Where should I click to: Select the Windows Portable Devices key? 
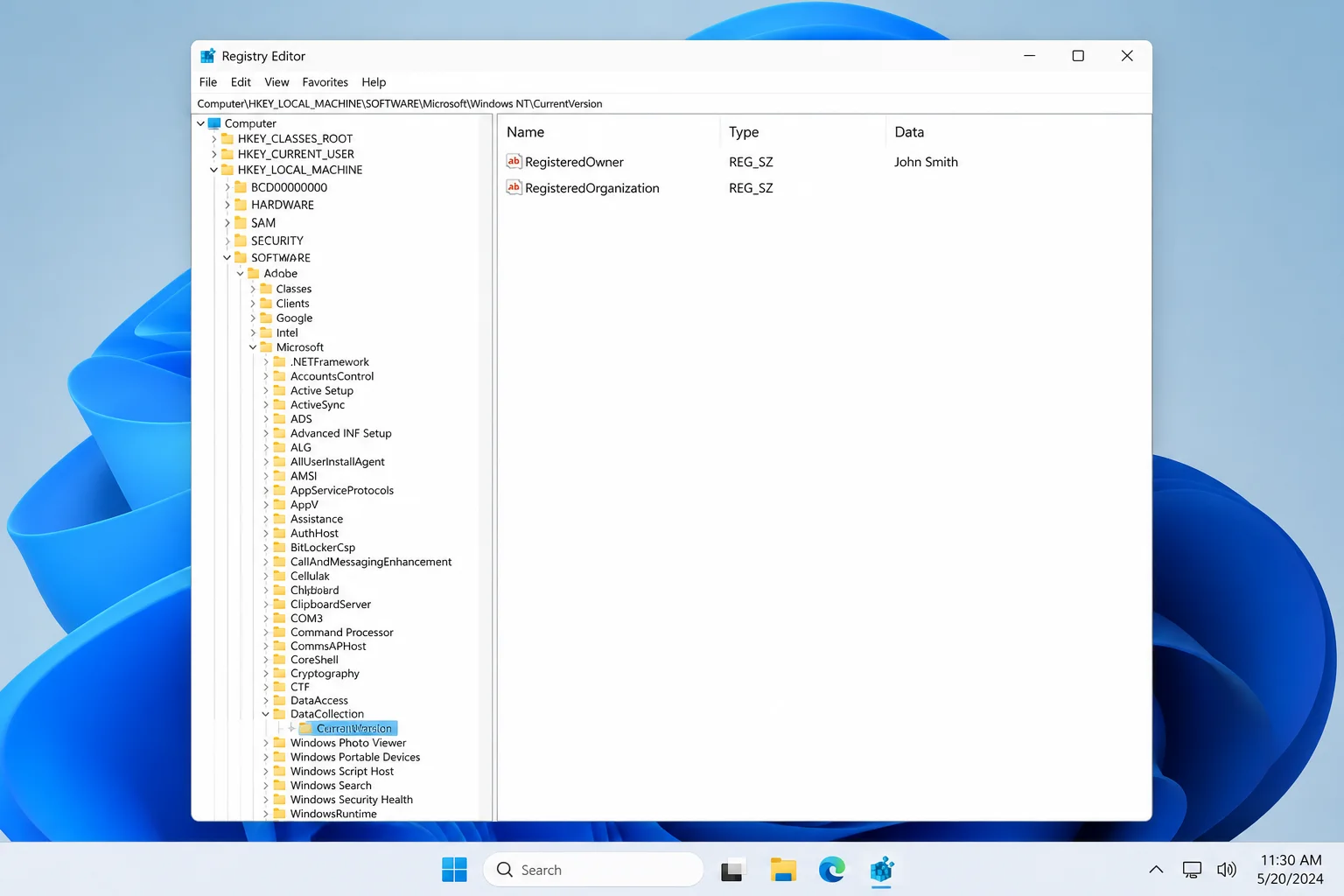[x=355, y=758]
